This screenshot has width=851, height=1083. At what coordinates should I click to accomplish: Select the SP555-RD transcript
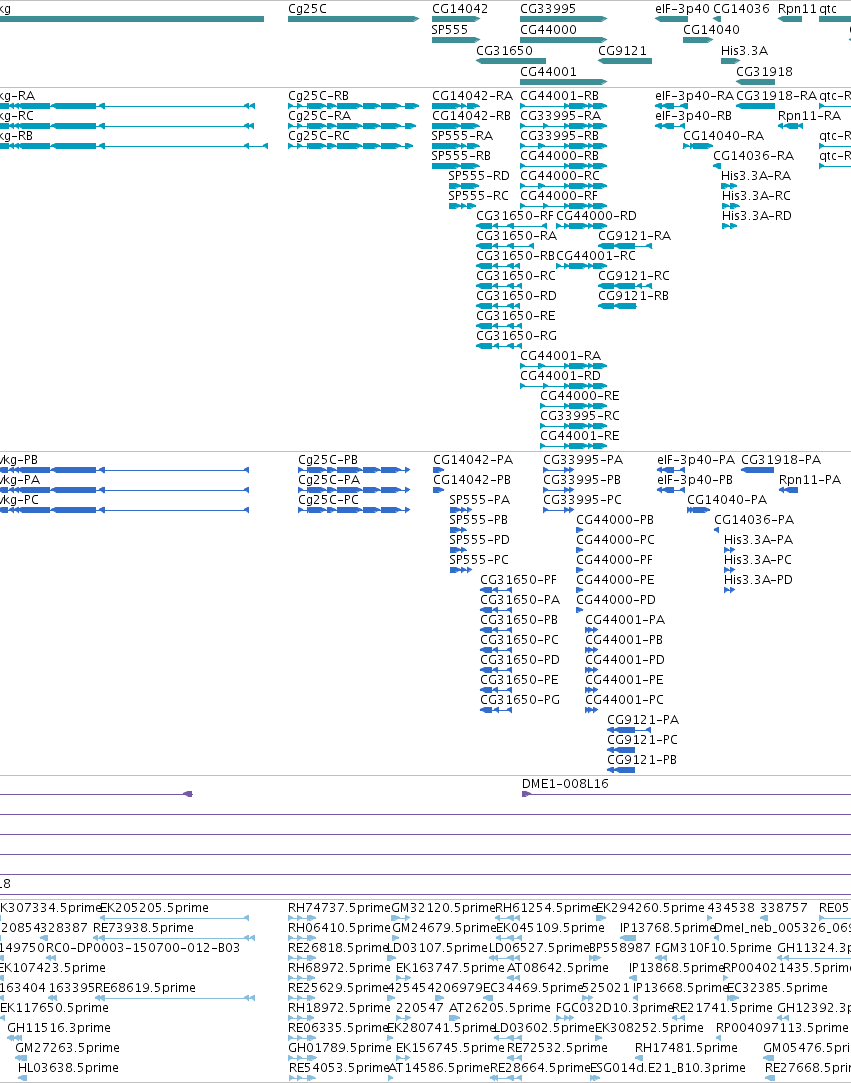coord(462,186)
